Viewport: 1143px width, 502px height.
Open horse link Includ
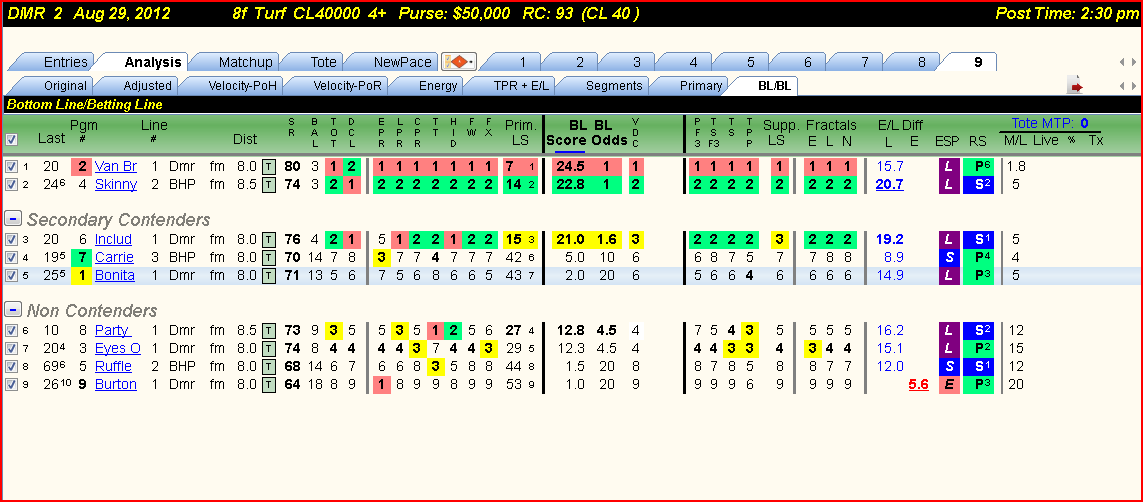pos(113,239)
